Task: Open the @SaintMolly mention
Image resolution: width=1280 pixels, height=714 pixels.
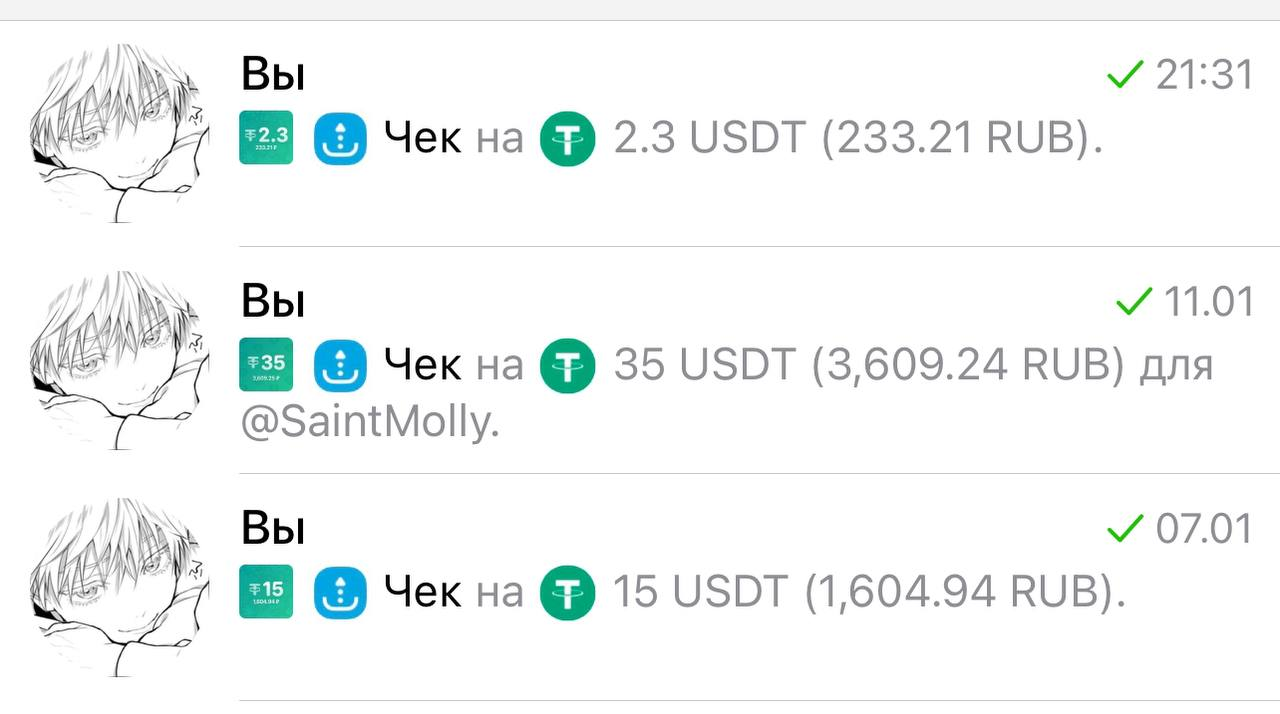Action: [369, 424]
